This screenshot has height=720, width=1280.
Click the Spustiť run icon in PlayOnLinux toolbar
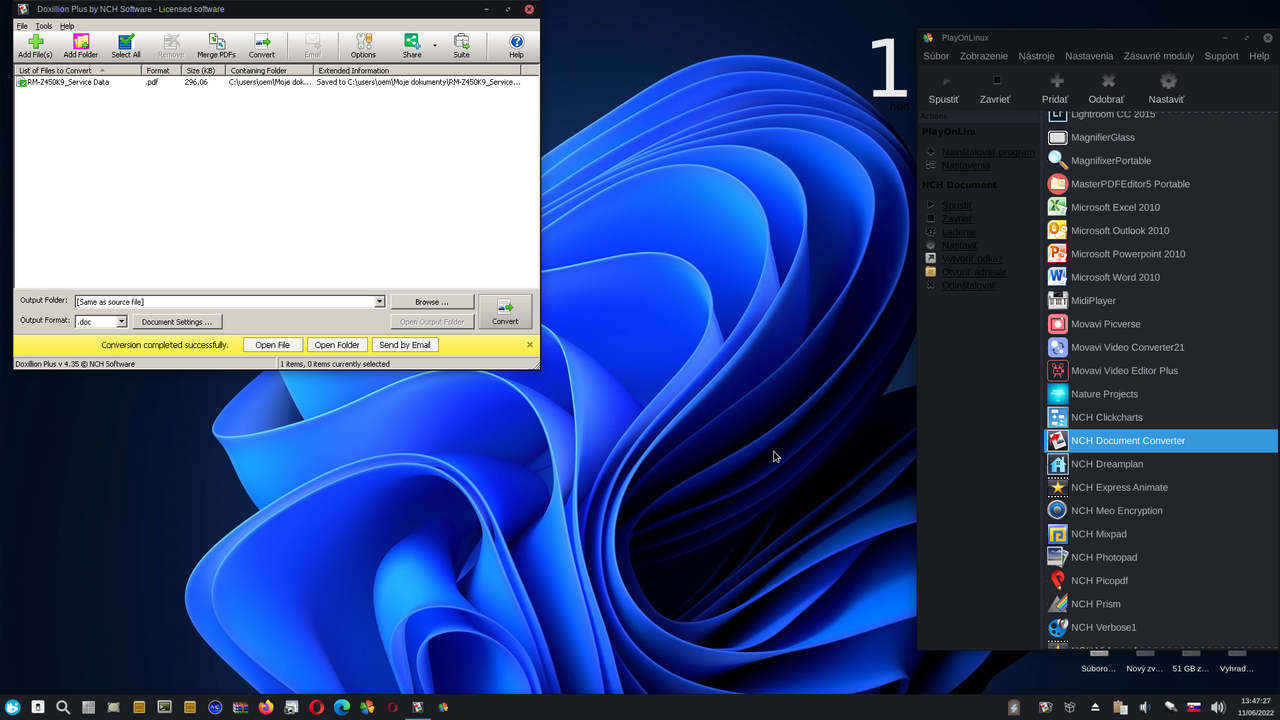[946, 81]
